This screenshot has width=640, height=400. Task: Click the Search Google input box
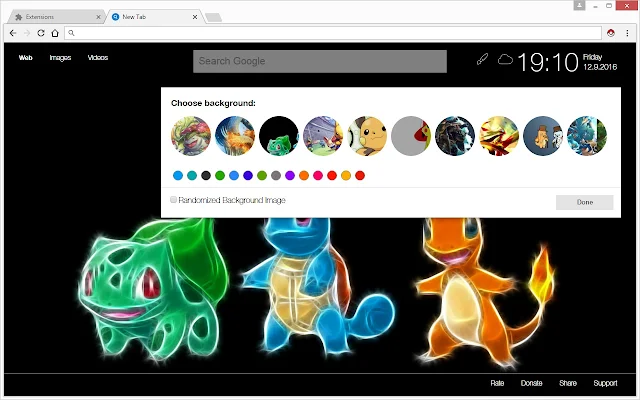tap(320, 61)
